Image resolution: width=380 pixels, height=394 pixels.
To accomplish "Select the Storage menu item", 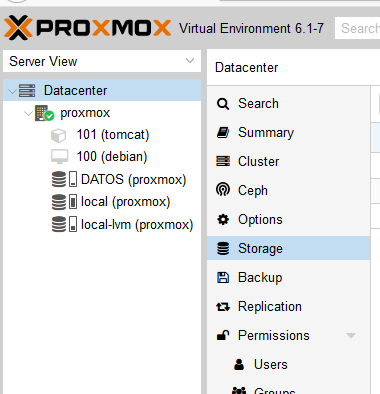I will pyautogui.click(x=288, y=248).
